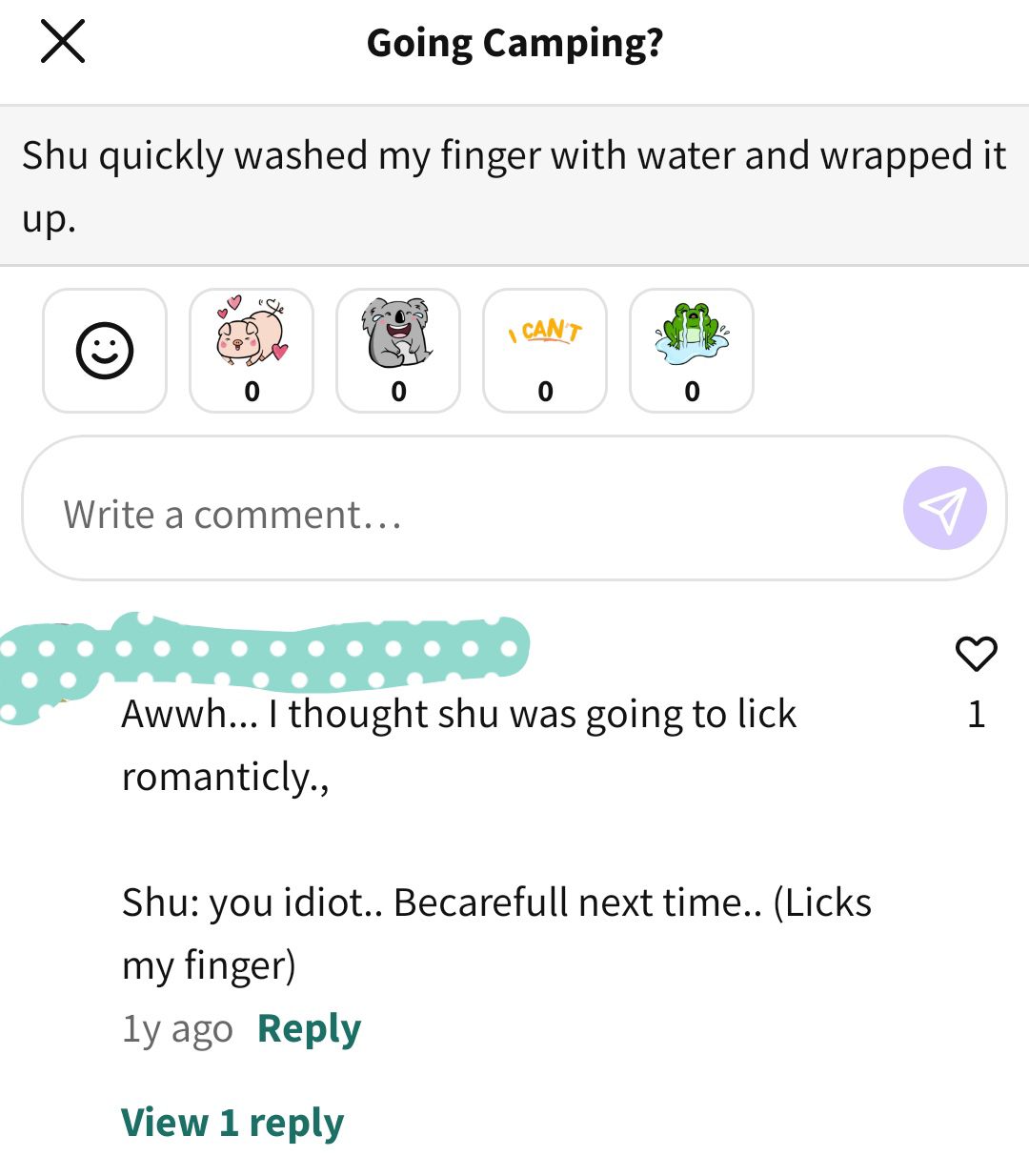Image resolution: width=1029 pixels, height=1176 pixels.
Task: React with the pig hearts sticker
Action: [252, 351]
